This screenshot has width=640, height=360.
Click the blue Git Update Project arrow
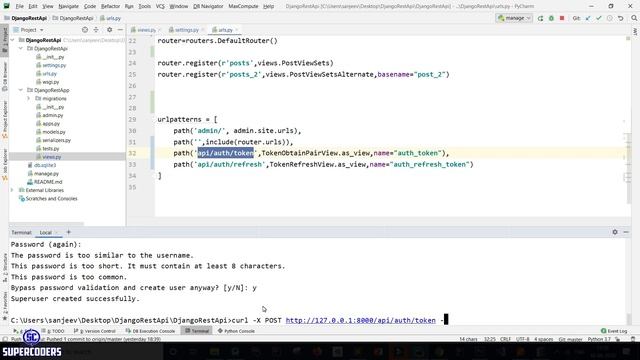[x=588, y=18]
